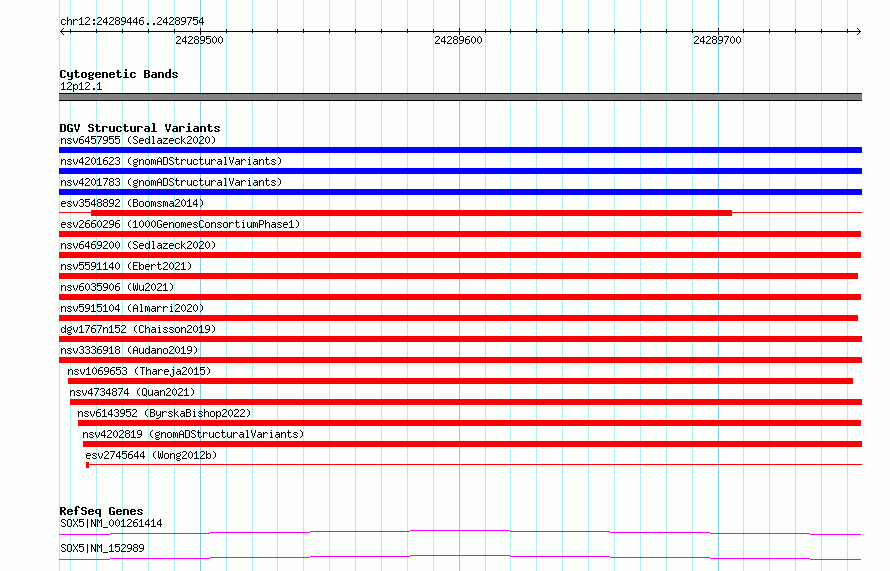Select the 12p12.1 band label
890x571 pixels.
click(81, 86)
